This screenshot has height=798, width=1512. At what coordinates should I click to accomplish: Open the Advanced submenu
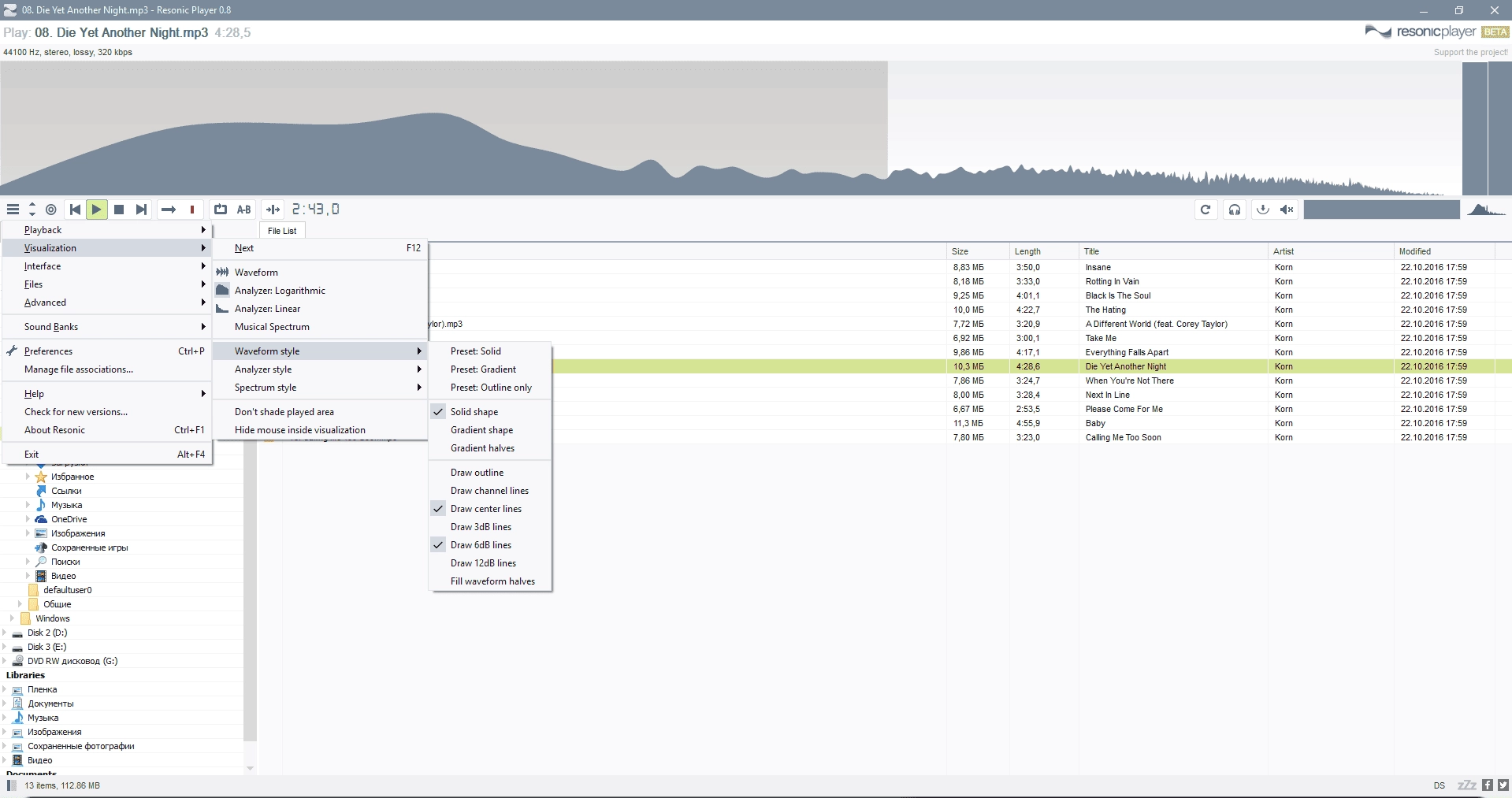click(107, 302)
